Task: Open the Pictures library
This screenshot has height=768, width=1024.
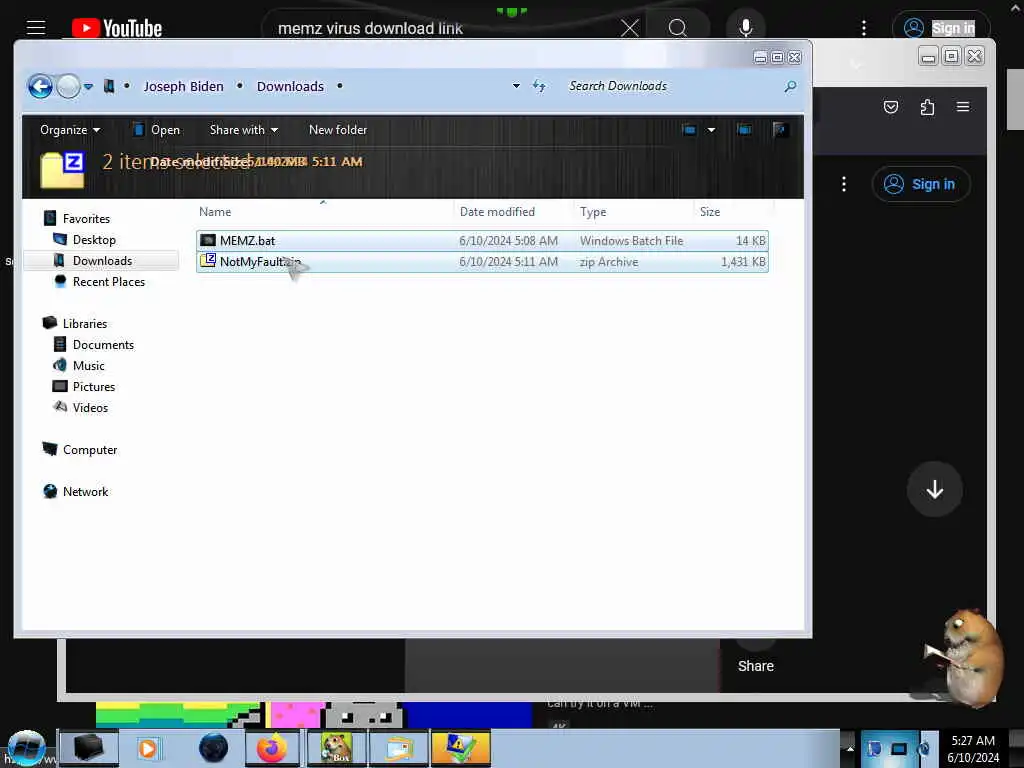Action: tap(93, 387)
